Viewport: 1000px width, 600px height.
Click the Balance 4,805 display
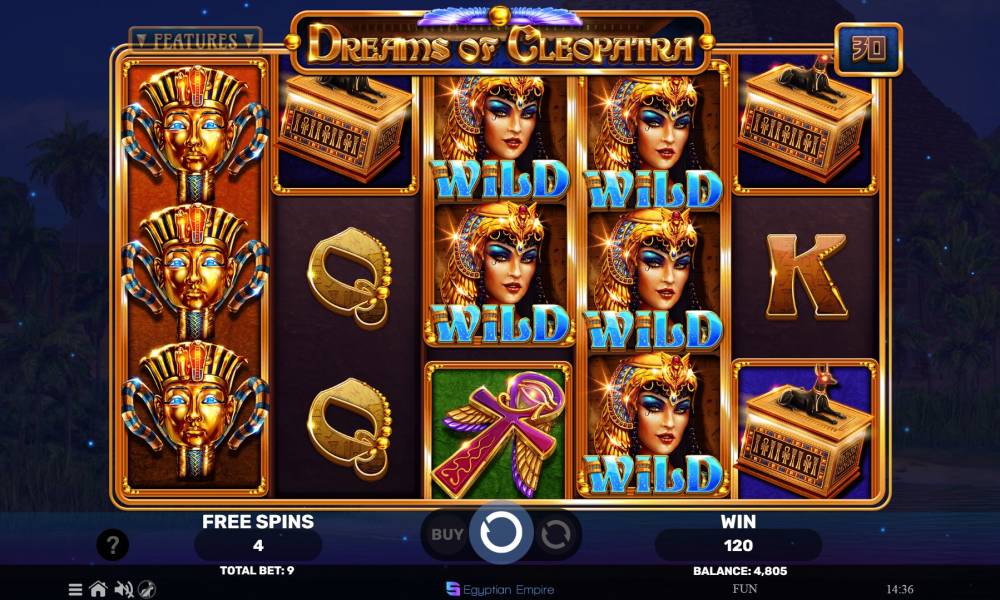click(x=738, y=571)
